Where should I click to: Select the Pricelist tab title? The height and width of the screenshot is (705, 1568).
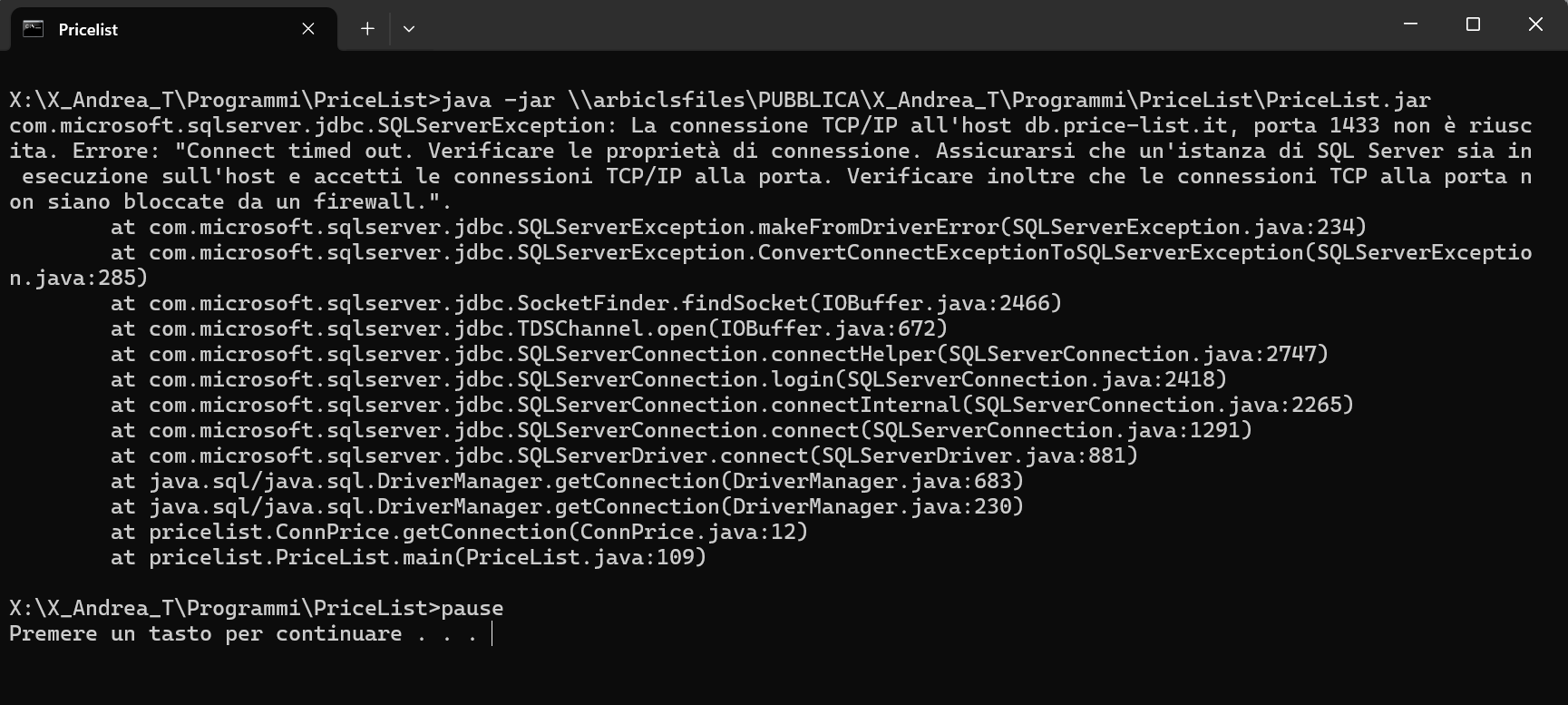click(x=88, y=30)
